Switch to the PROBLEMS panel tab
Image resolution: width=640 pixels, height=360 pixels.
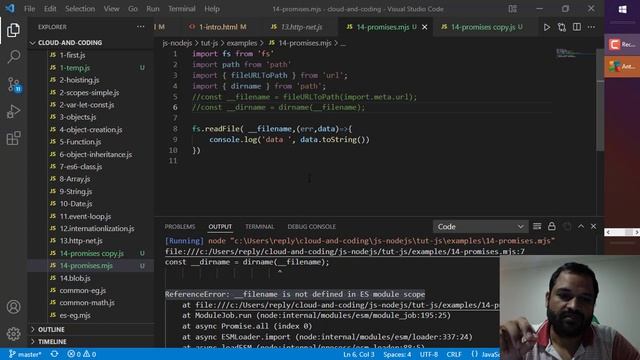click(180, 227)
